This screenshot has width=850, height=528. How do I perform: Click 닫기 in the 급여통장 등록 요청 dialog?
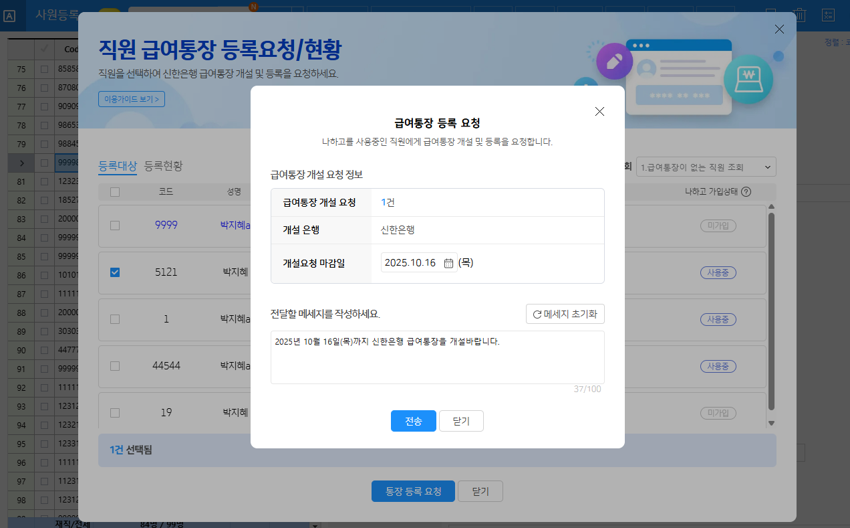461,421
